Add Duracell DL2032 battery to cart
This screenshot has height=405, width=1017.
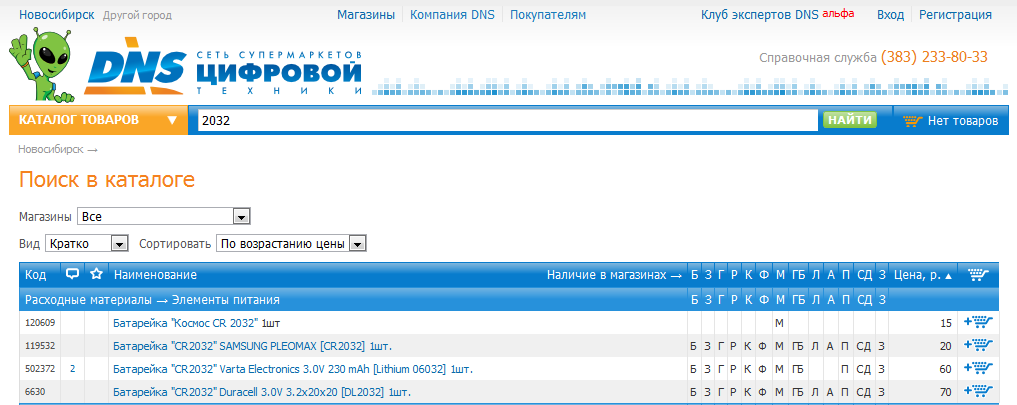978,391
